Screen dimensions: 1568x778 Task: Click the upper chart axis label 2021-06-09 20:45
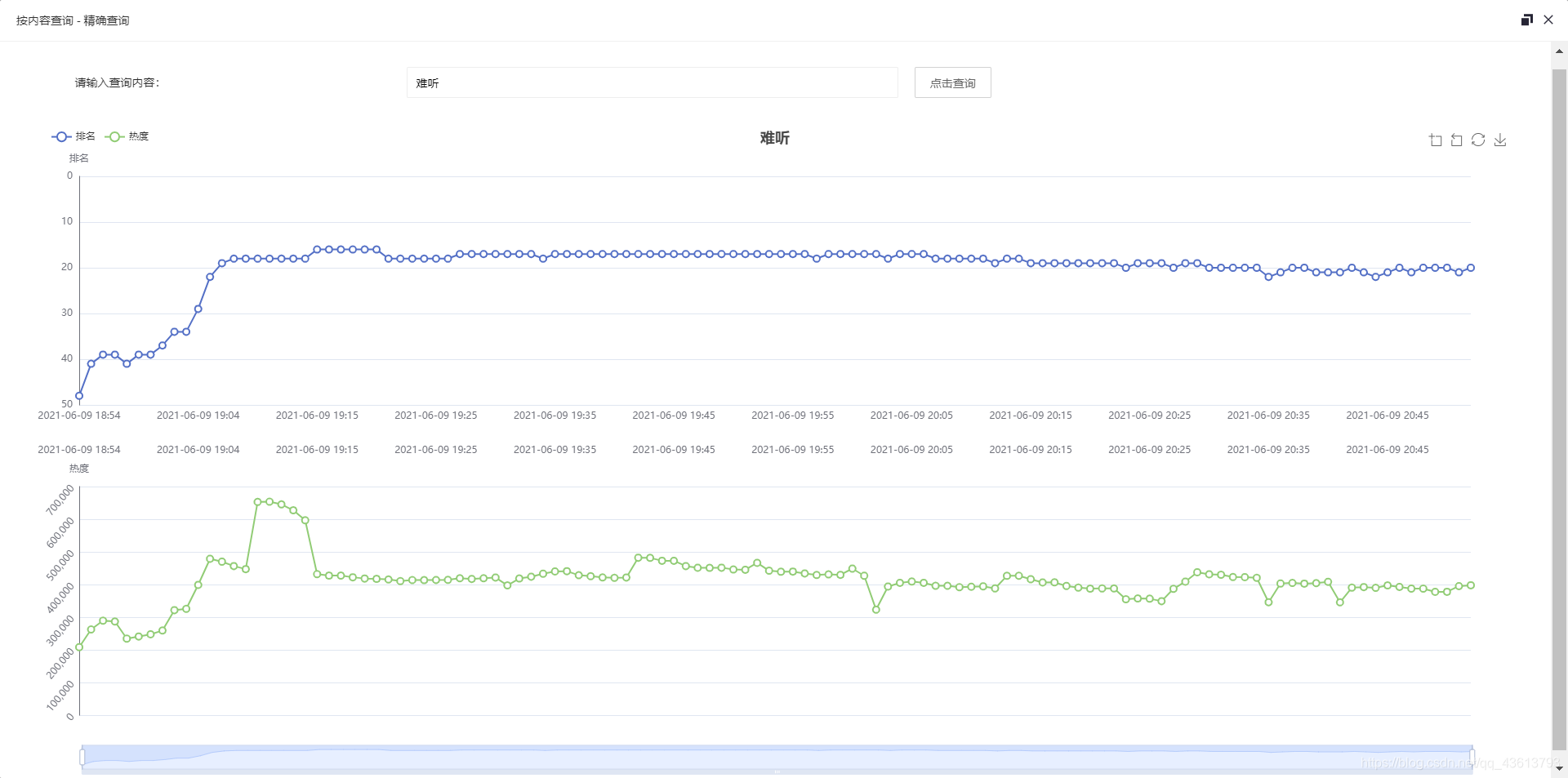tap(1388, 416)
